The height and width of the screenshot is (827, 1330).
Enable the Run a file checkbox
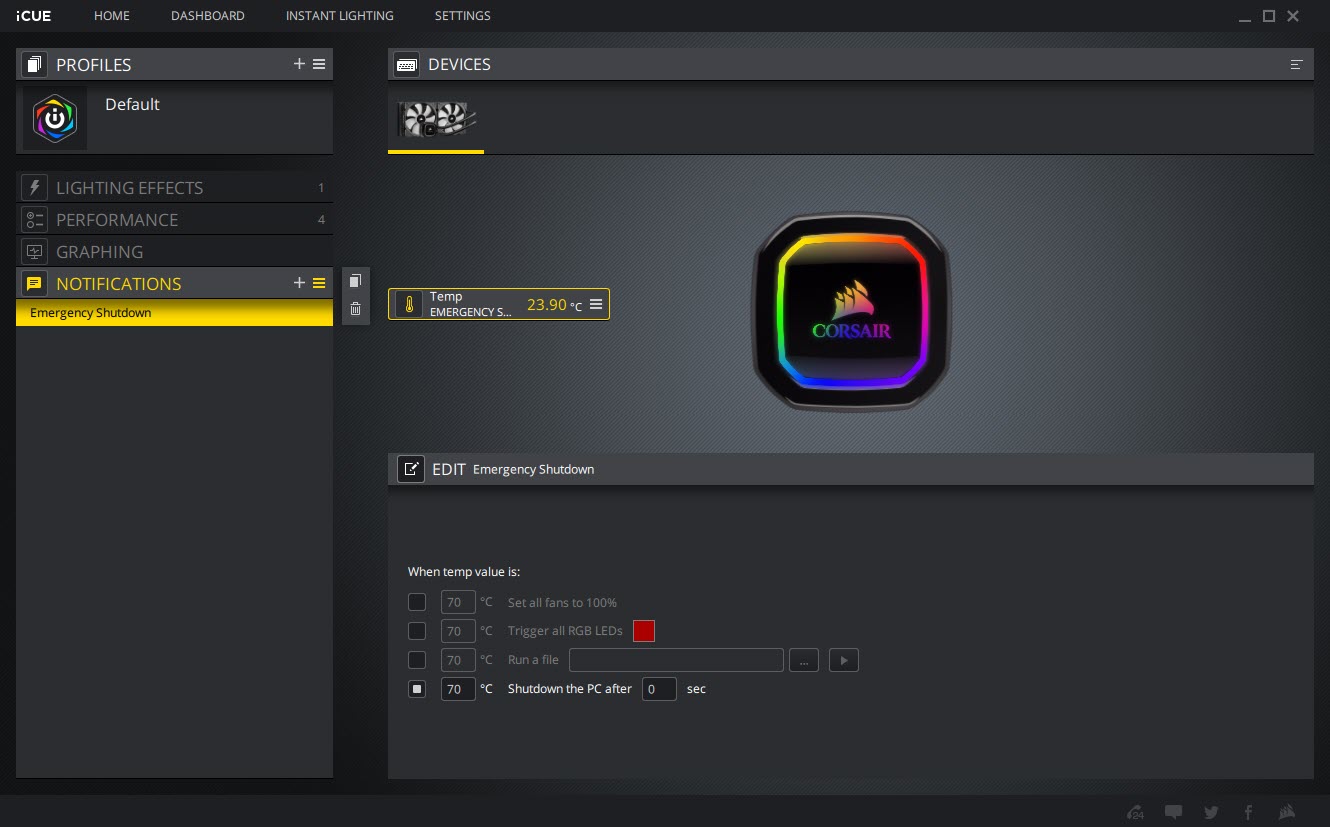(x=417, y=660)
